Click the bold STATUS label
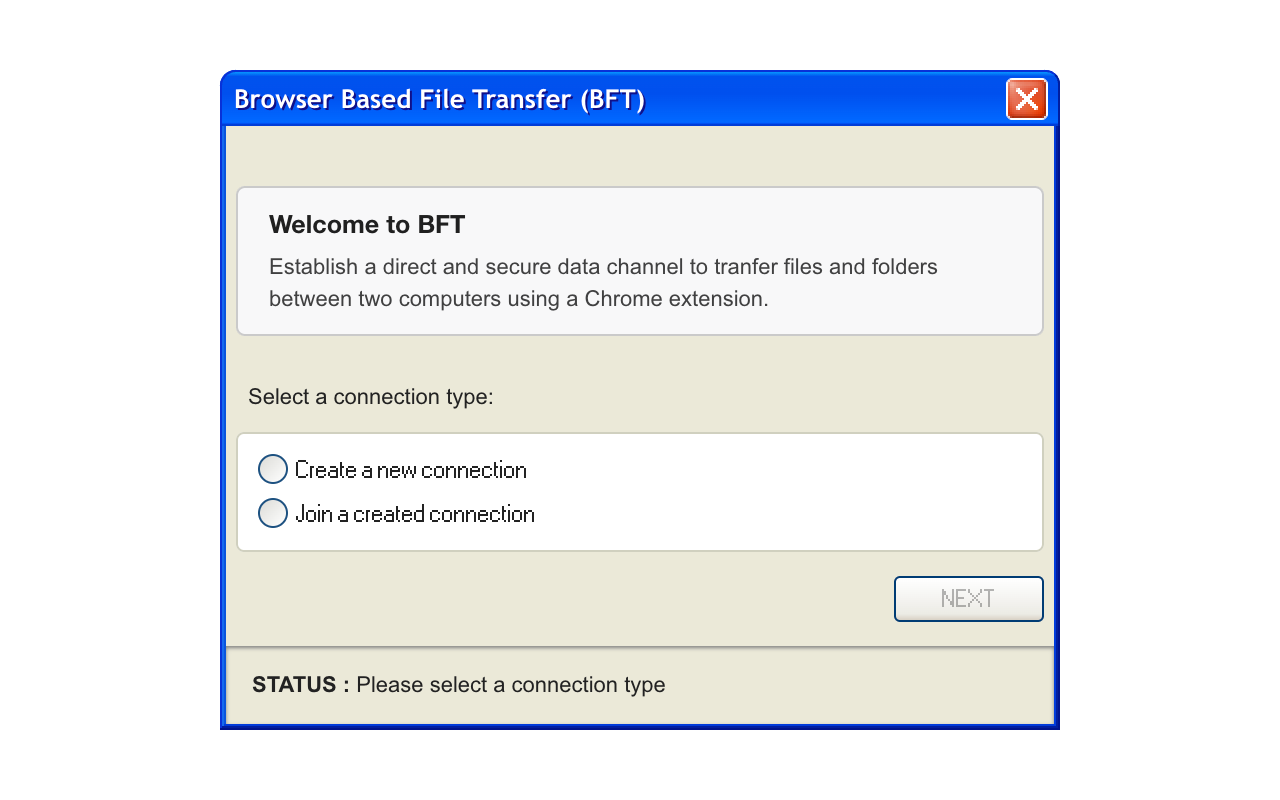Viewport: 1280px width, 800px height. click(301, 685)
